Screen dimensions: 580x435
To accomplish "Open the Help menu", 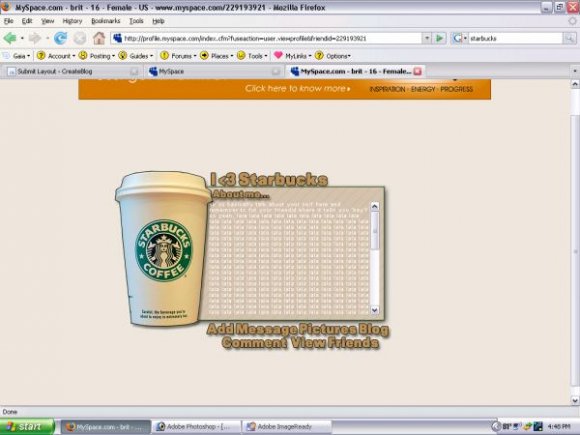I will 158,21.
